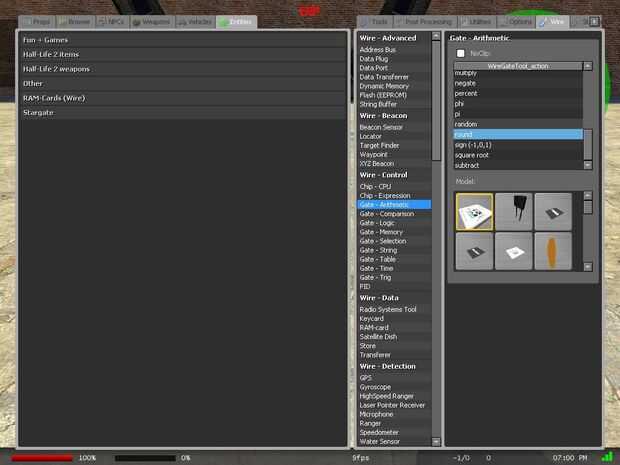The width and height of the screenshot is (620, 465).
Task: Expand the Half-Life 2 items category
Action: 183,55
